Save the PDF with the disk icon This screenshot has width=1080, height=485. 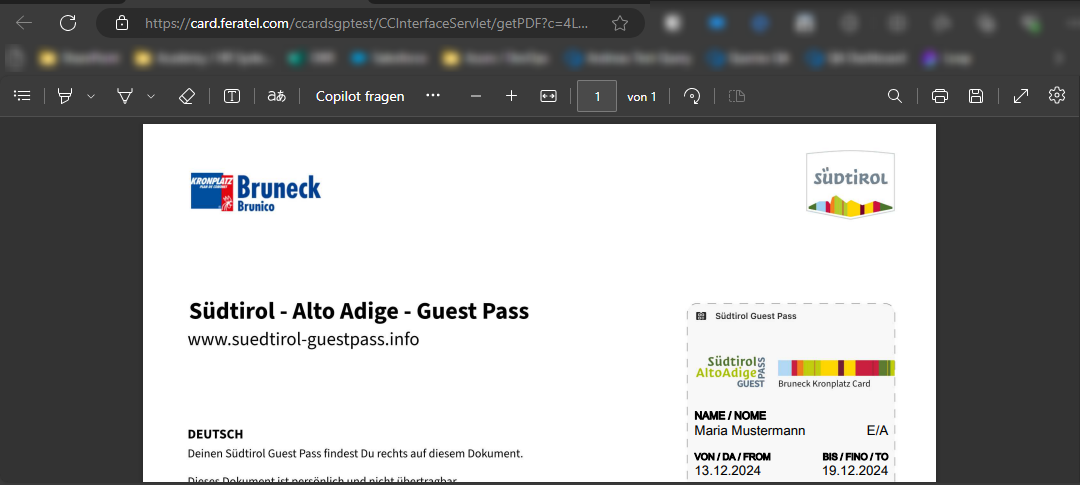[976, 96]
